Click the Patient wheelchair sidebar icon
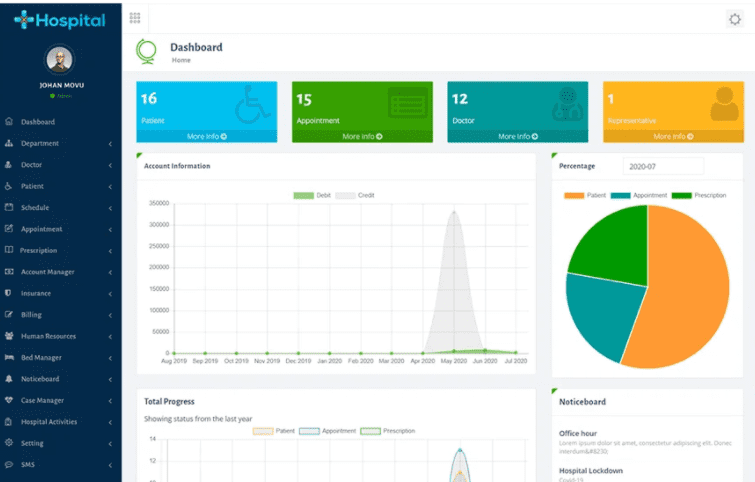Image resolution: width=755 pixels, height=482 pixels. coord(9,186)
